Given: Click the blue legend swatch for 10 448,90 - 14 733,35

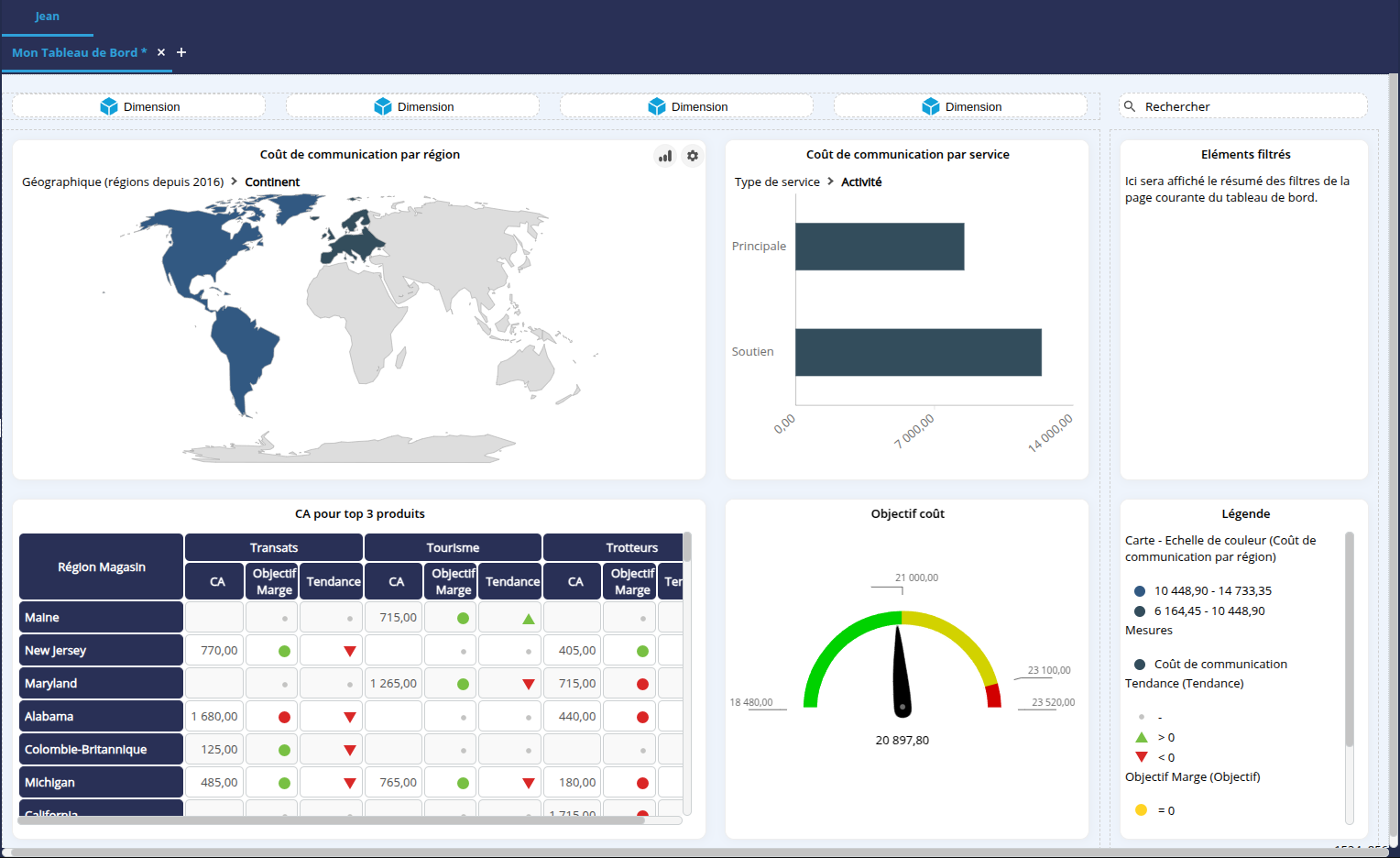Looking at the screenshot, I should 1139,590.
